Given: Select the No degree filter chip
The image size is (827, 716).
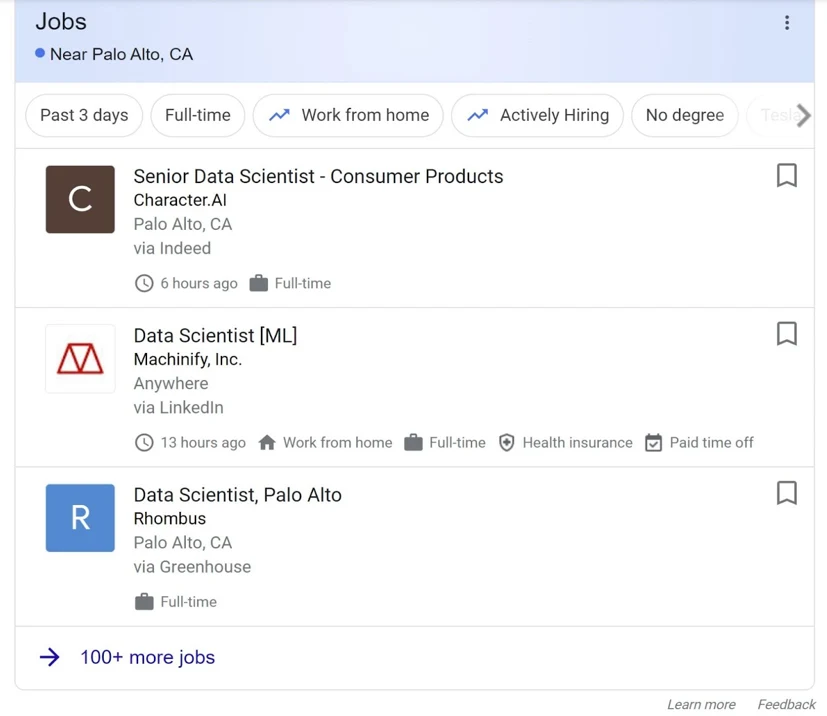Looking at the screenshot, I should point(684,115).
